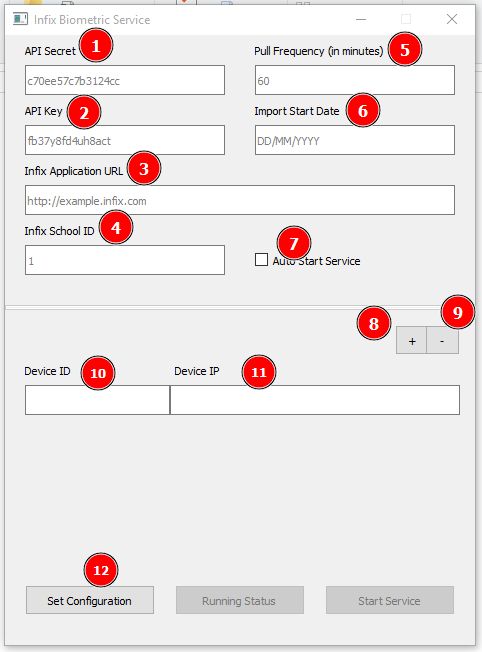Click the maximize window button
The width and height of the screenshot is (482, 652).
[x=406, y=19]
